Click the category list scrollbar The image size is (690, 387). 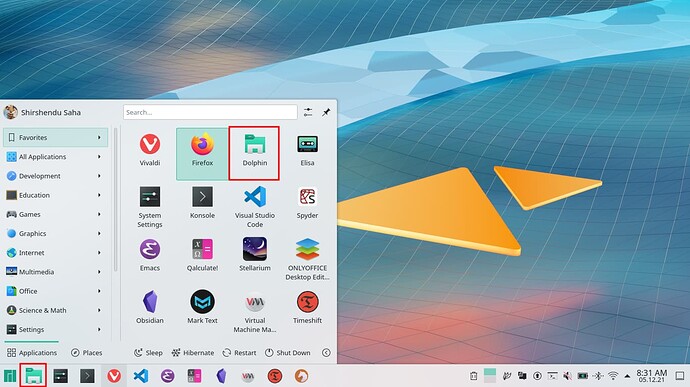point(115,200)
